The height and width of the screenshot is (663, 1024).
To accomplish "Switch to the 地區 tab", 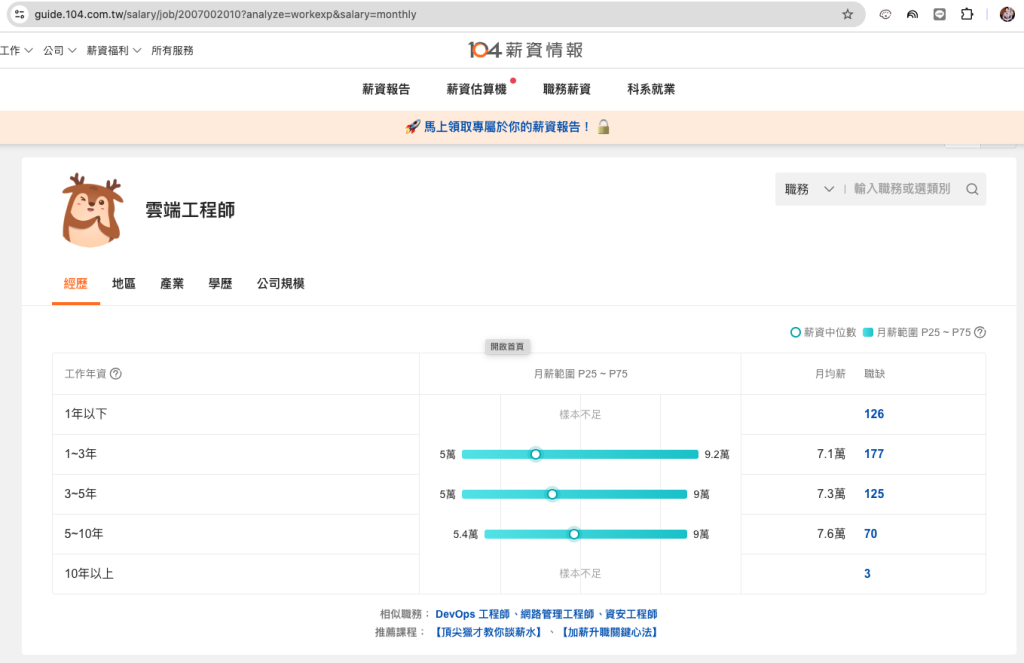I will (x=124, y=284).
